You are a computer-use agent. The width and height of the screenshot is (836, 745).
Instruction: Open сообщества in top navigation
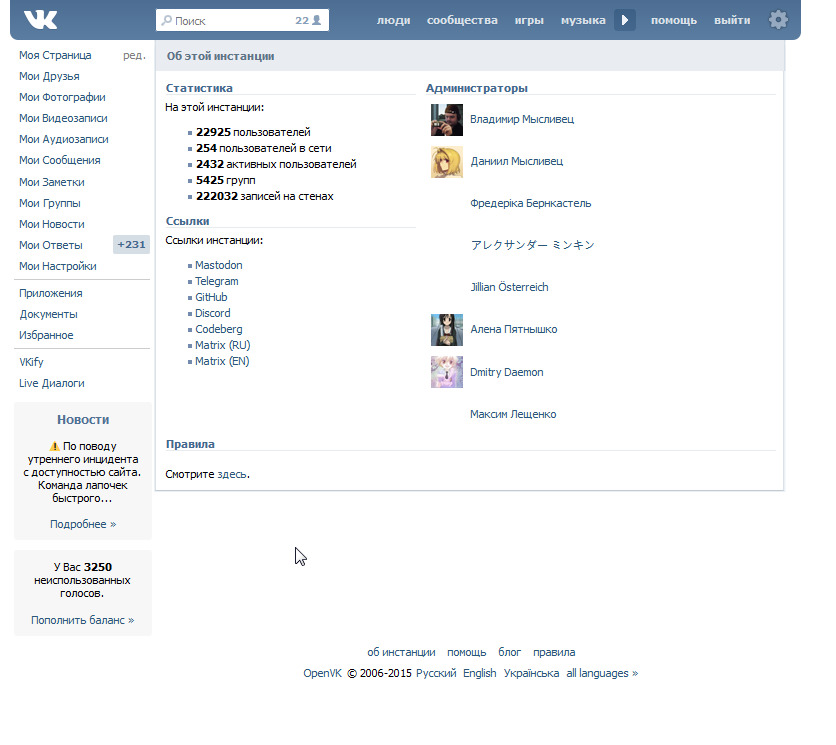coord(462,20)
